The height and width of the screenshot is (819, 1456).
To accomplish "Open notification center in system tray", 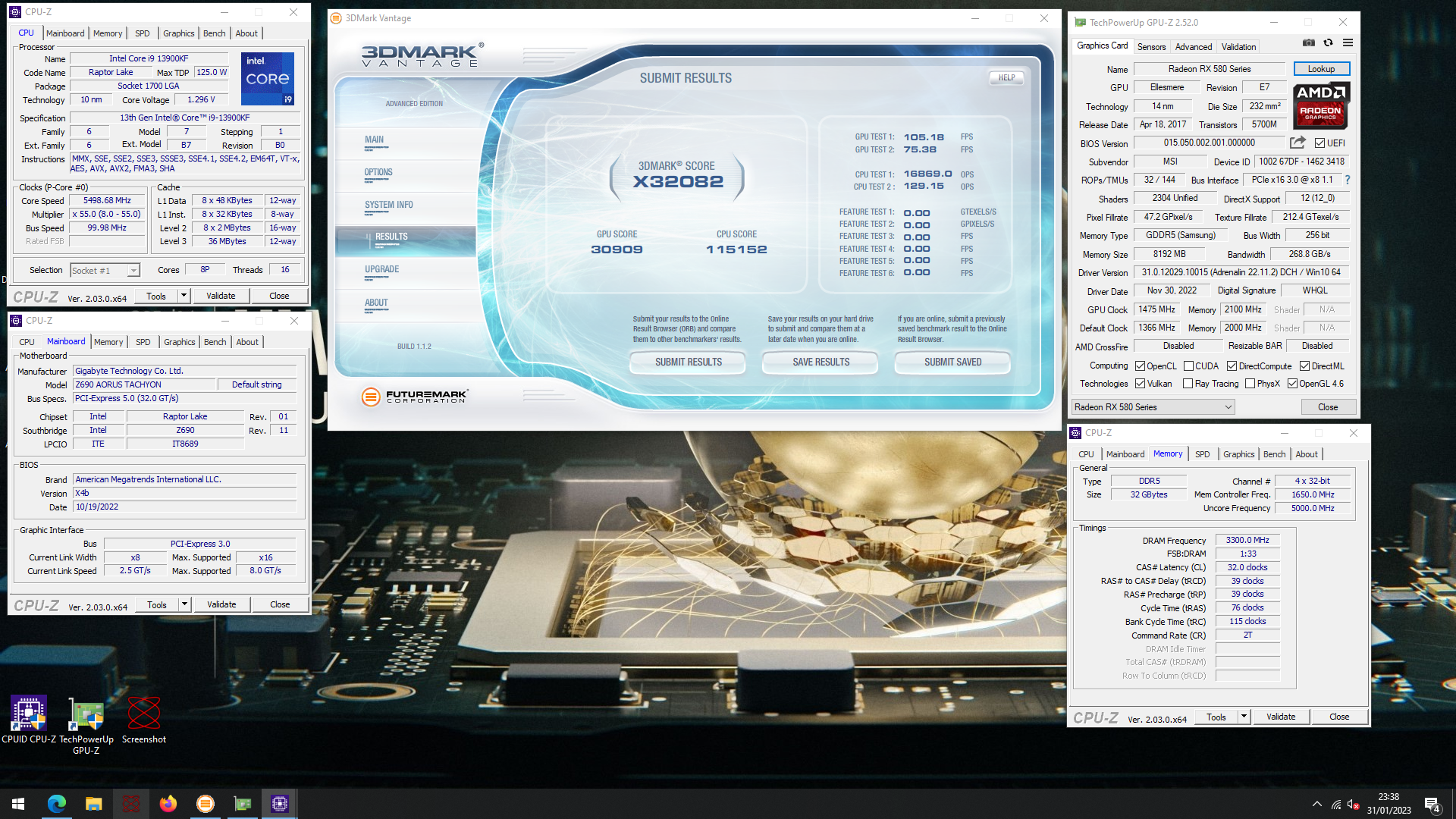I will click(1432, 804).
